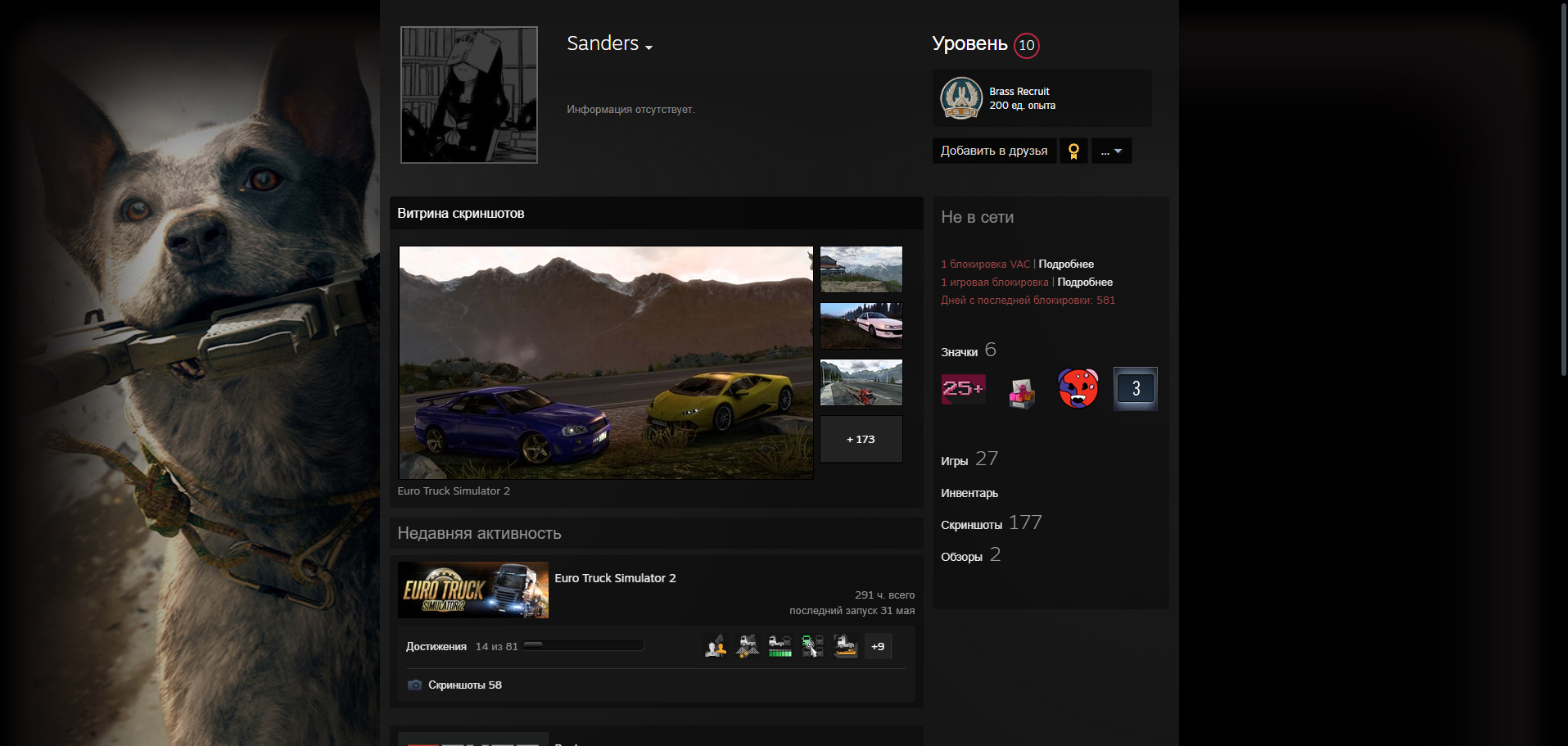Click the Не в сети status text
The width and height of the screenshot is (1568, 746).
(x=978, y=217)
